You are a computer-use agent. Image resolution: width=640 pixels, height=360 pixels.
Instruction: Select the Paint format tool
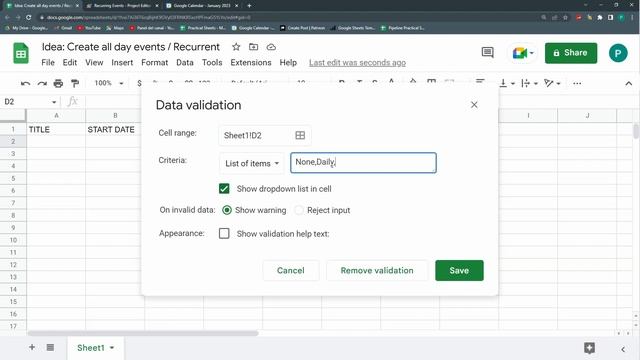(75, 83)
